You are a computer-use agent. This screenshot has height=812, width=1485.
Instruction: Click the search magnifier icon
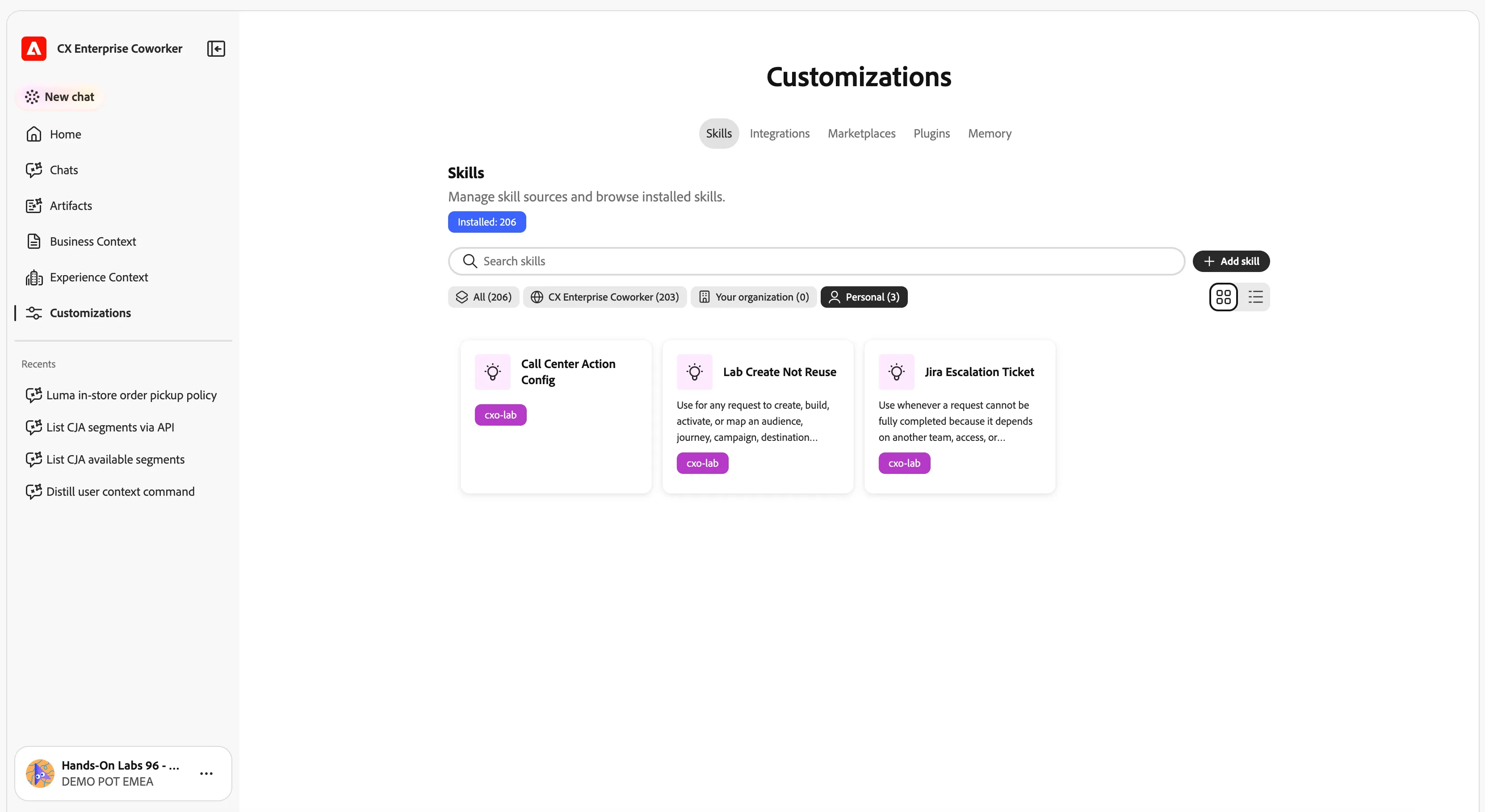pyautogui.click(x=470, y=262)
